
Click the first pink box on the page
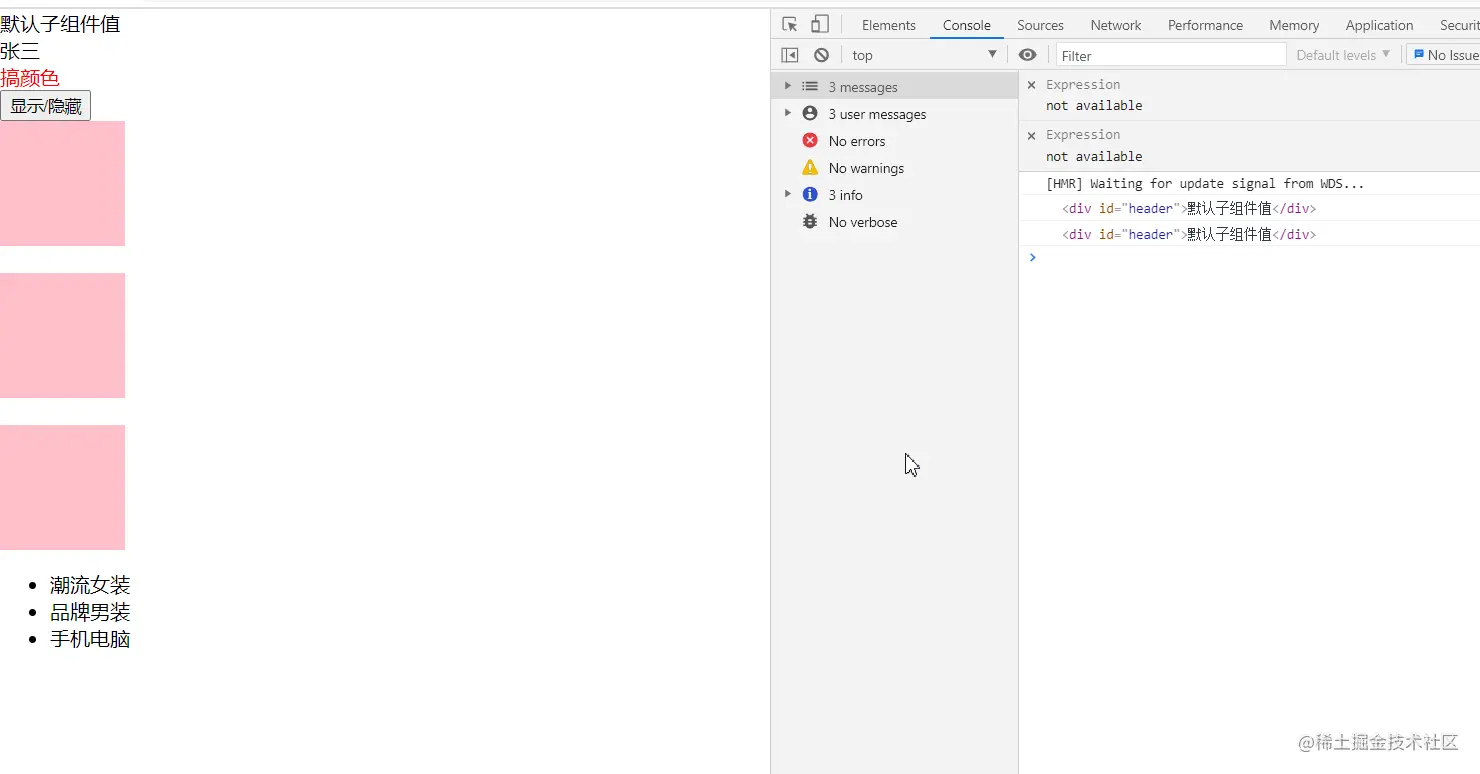pos(62,183)
